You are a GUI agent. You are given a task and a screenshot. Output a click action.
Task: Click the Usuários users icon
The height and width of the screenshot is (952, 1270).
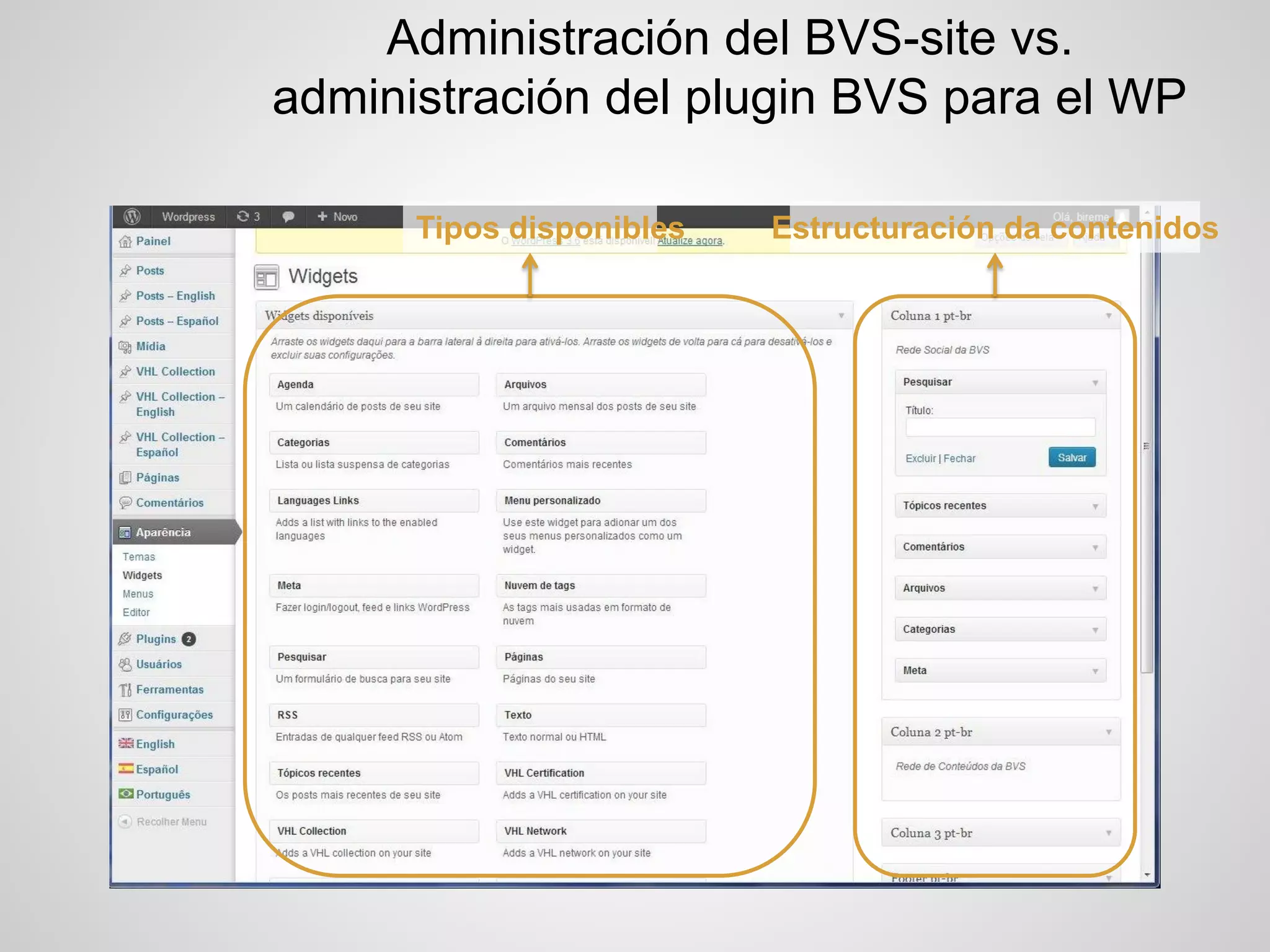125,664
